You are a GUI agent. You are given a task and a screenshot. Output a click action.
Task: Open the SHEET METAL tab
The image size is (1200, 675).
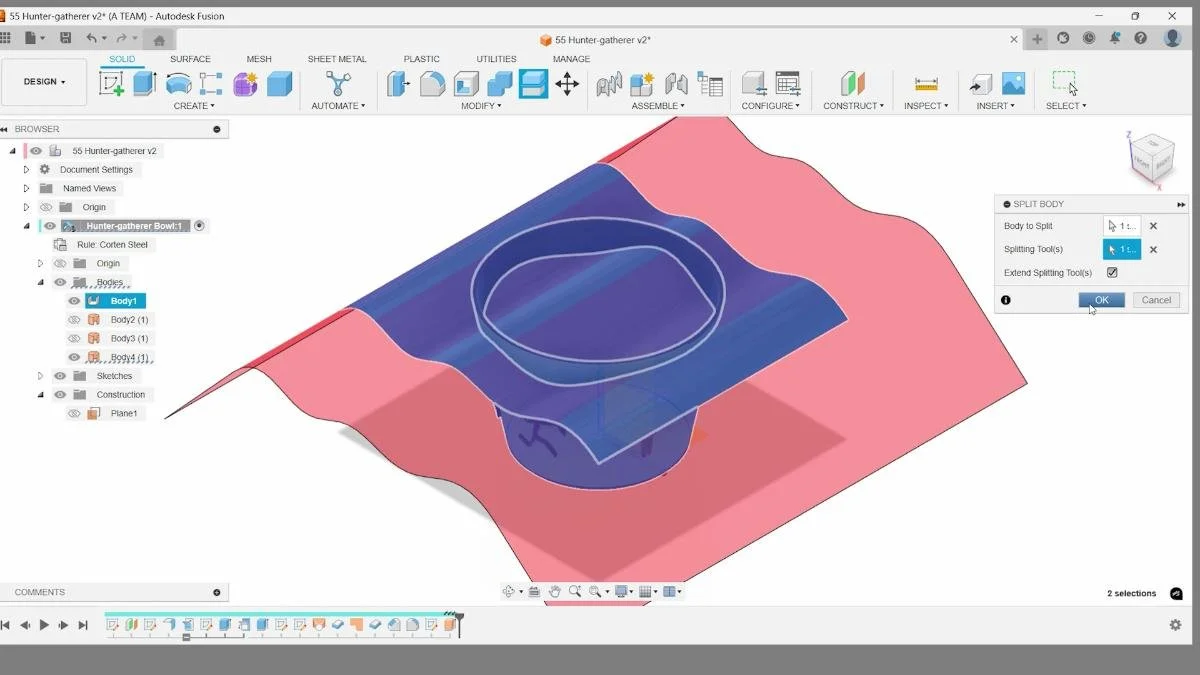[337, 59]
